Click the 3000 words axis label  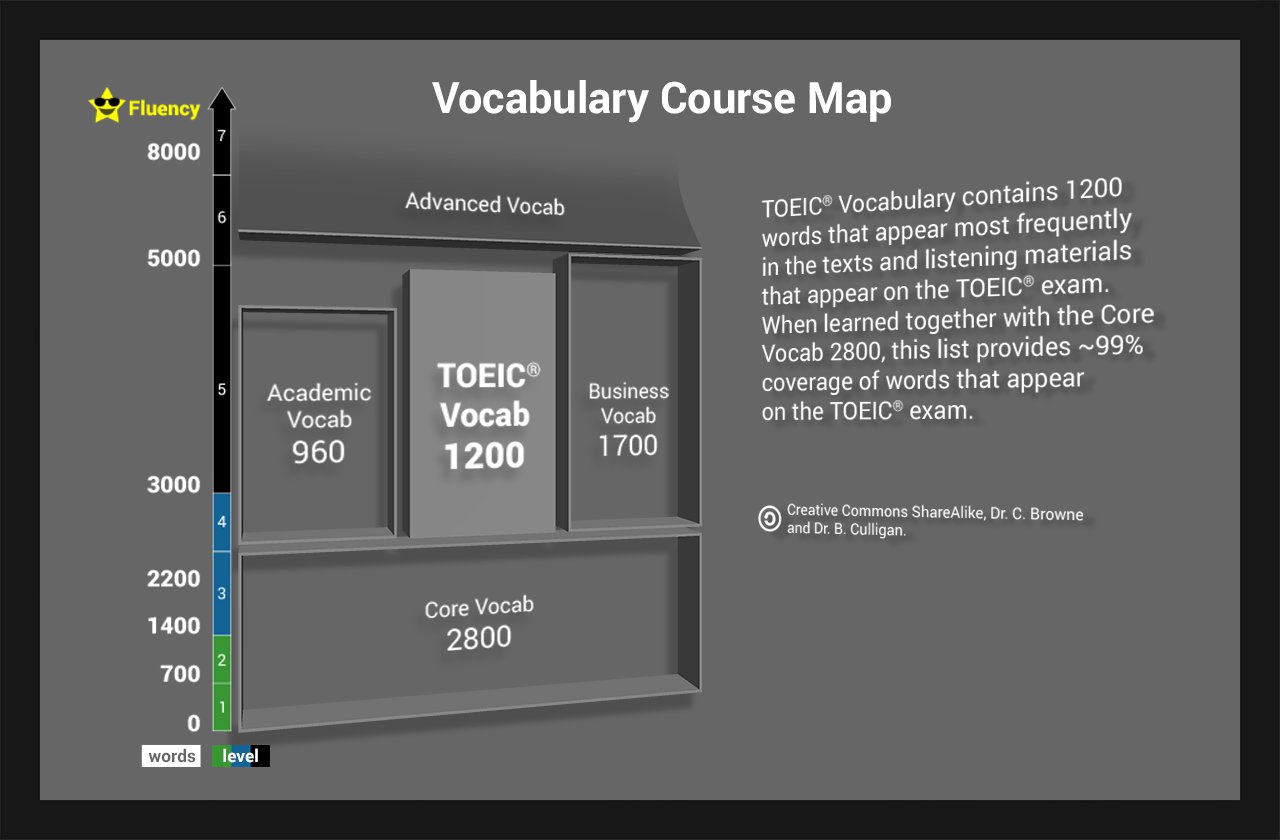(x=174, y=486)
